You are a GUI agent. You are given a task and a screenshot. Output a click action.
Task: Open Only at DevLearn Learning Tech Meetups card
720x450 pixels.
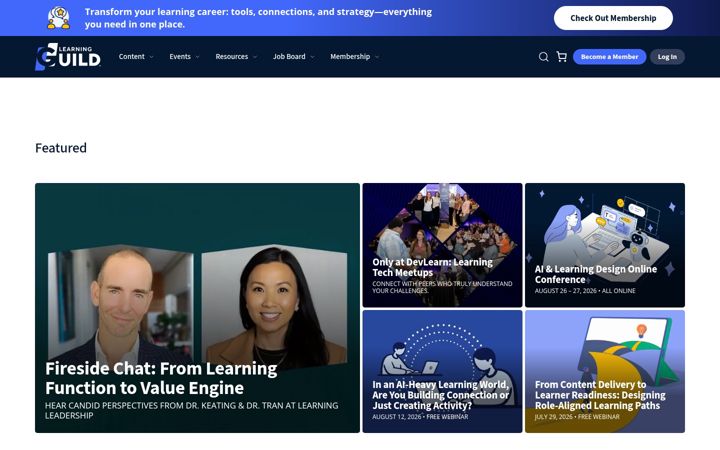pyautogui.click(x=442, y=245)
